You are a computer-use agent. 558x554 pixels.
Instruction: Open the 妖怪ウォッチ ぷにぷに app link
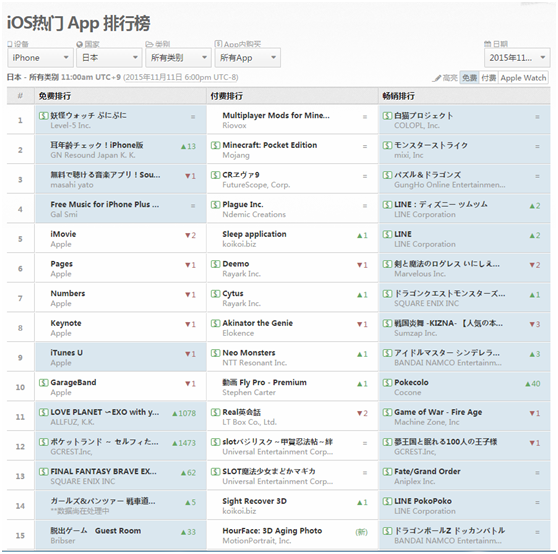click(x=88, y=115)
